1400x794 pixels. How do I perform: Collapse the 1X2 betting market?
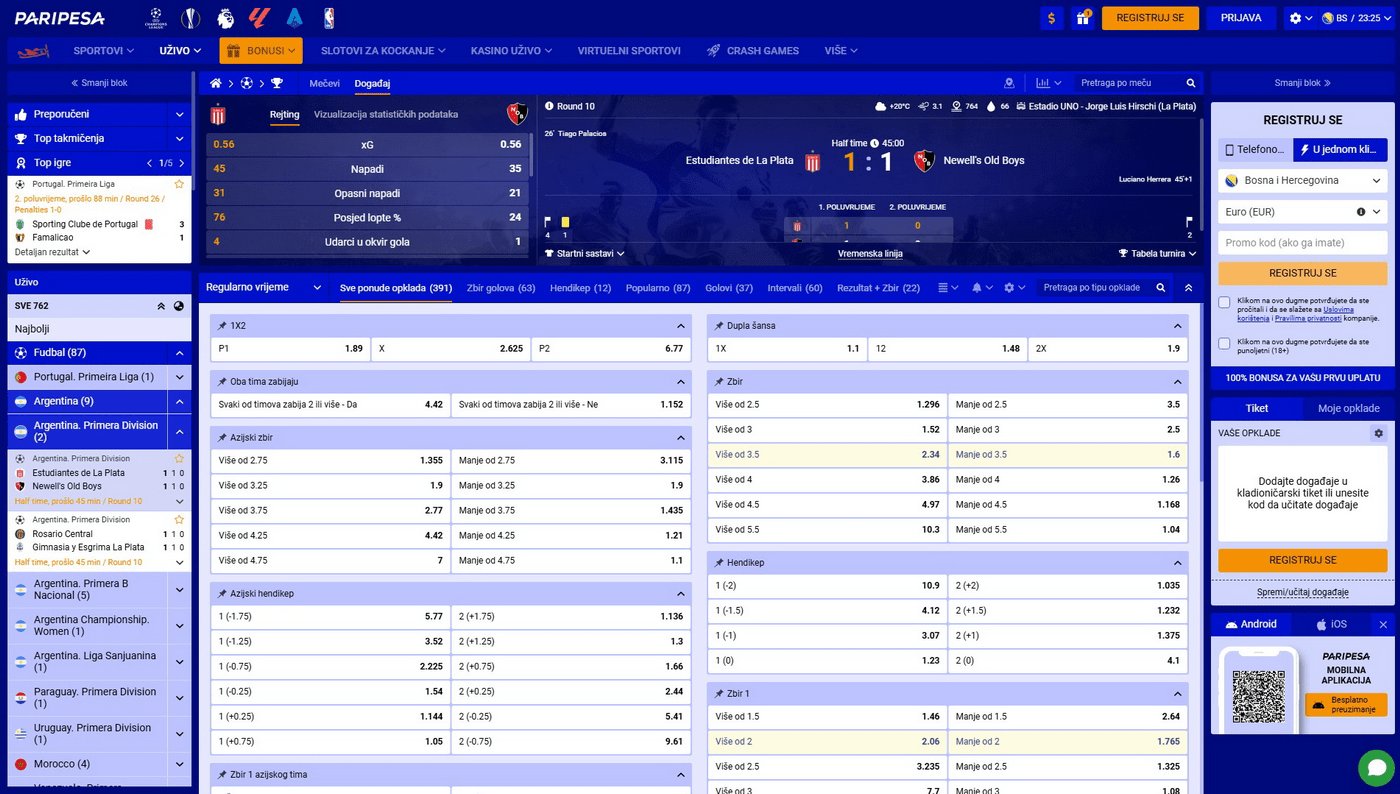coord(681,326)
